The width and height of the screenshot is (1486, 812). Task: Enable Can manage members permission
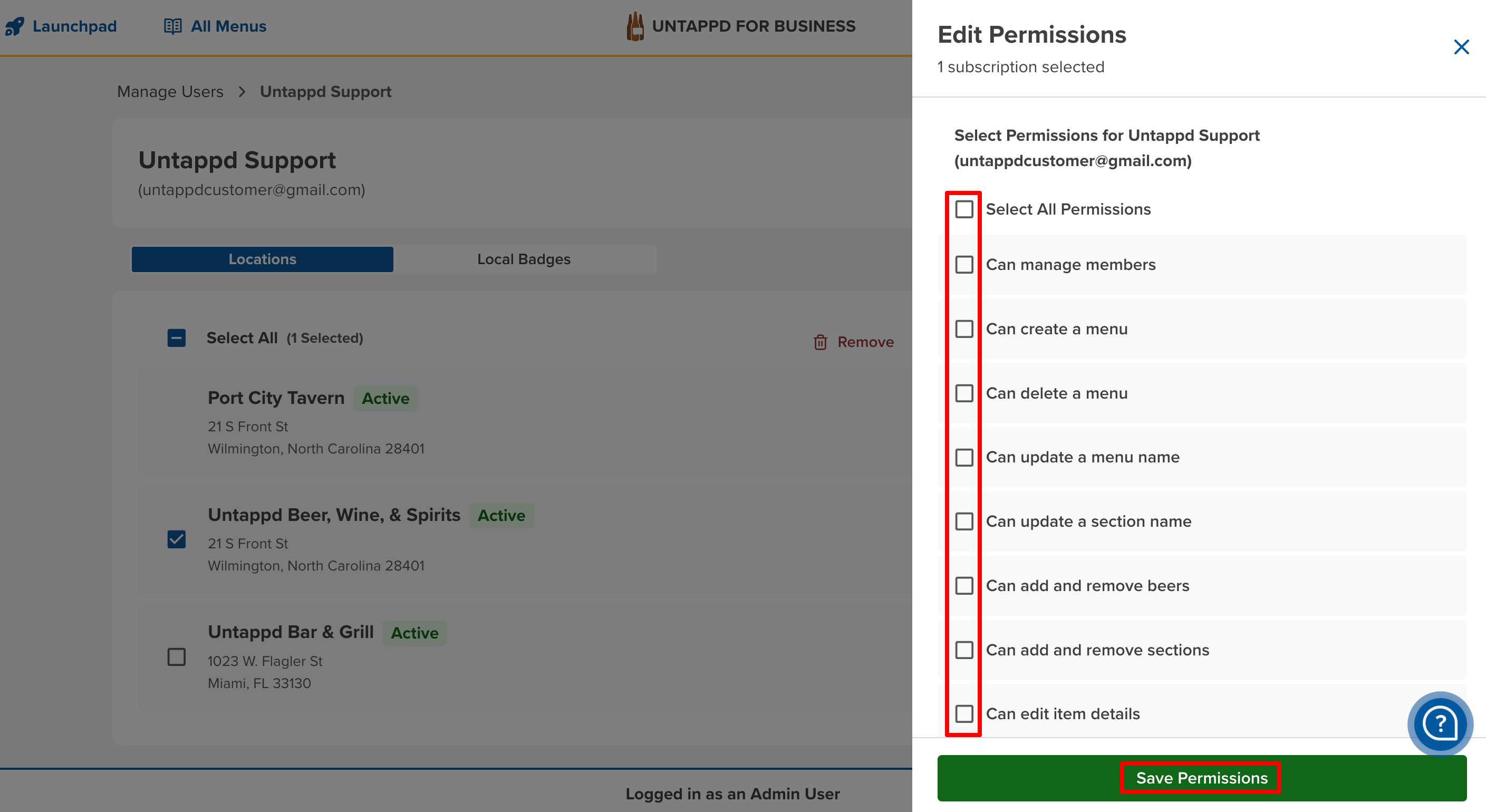pos(964,265)
